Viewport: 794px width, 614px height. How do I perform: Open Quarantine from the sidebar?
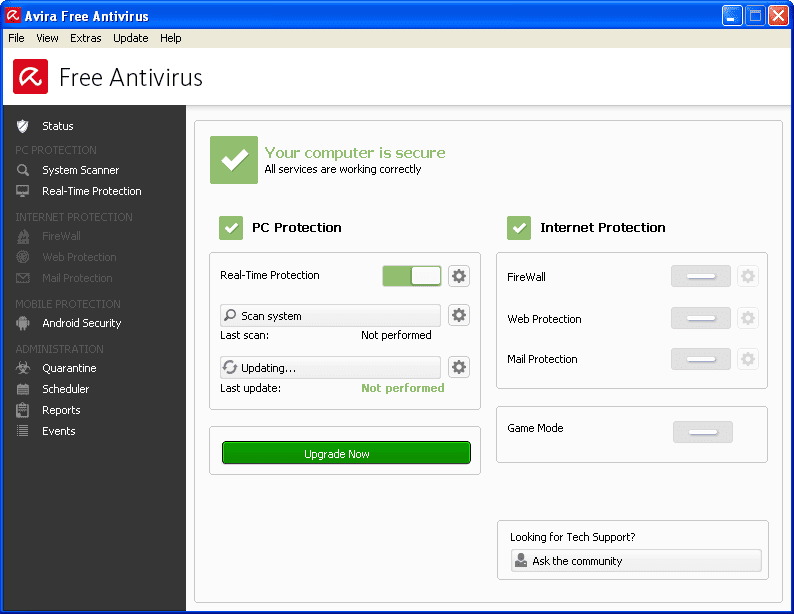point(69,368)
